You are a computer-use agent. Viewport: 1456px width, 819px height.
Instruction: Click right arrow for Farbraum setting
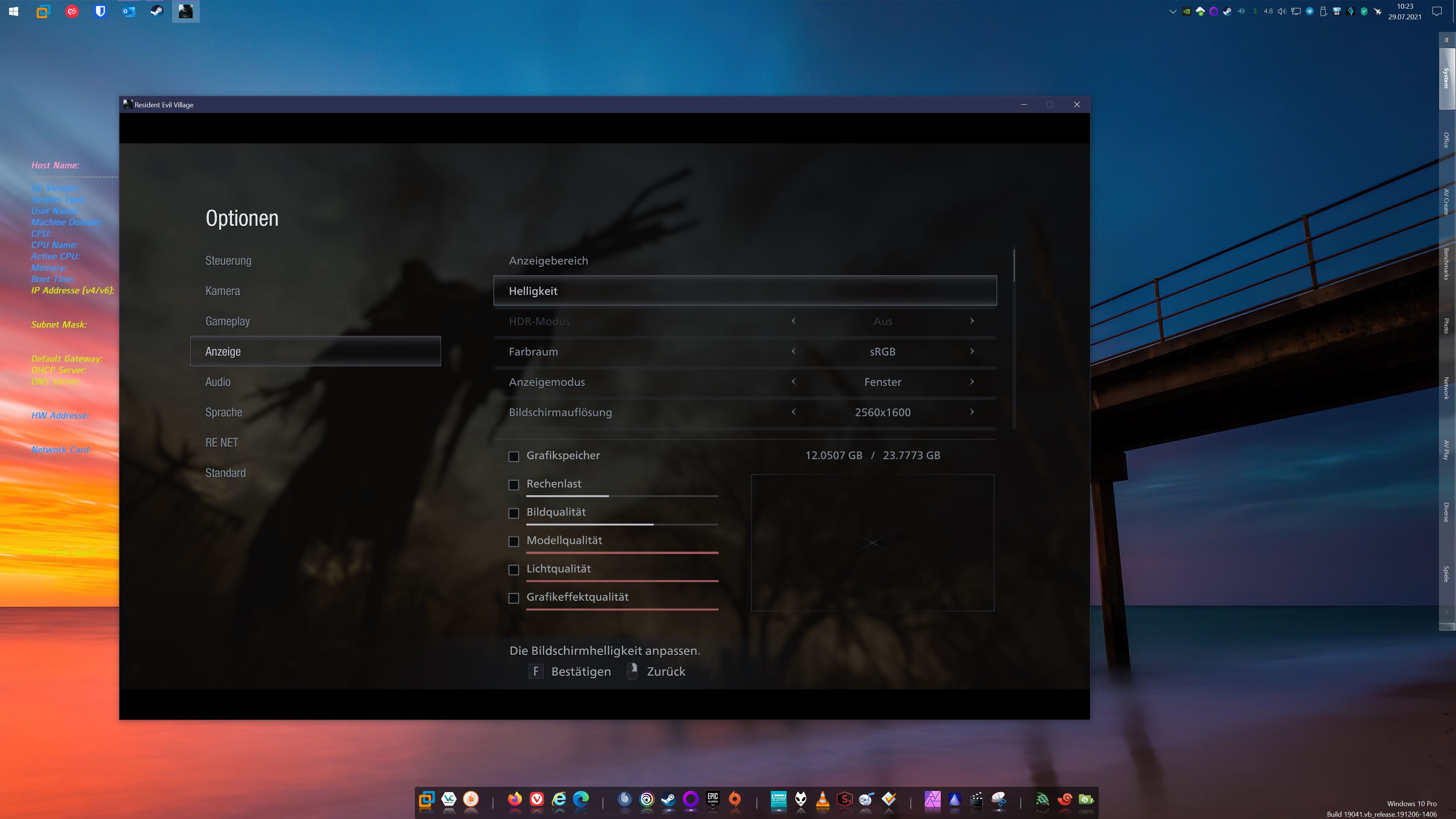971,351
